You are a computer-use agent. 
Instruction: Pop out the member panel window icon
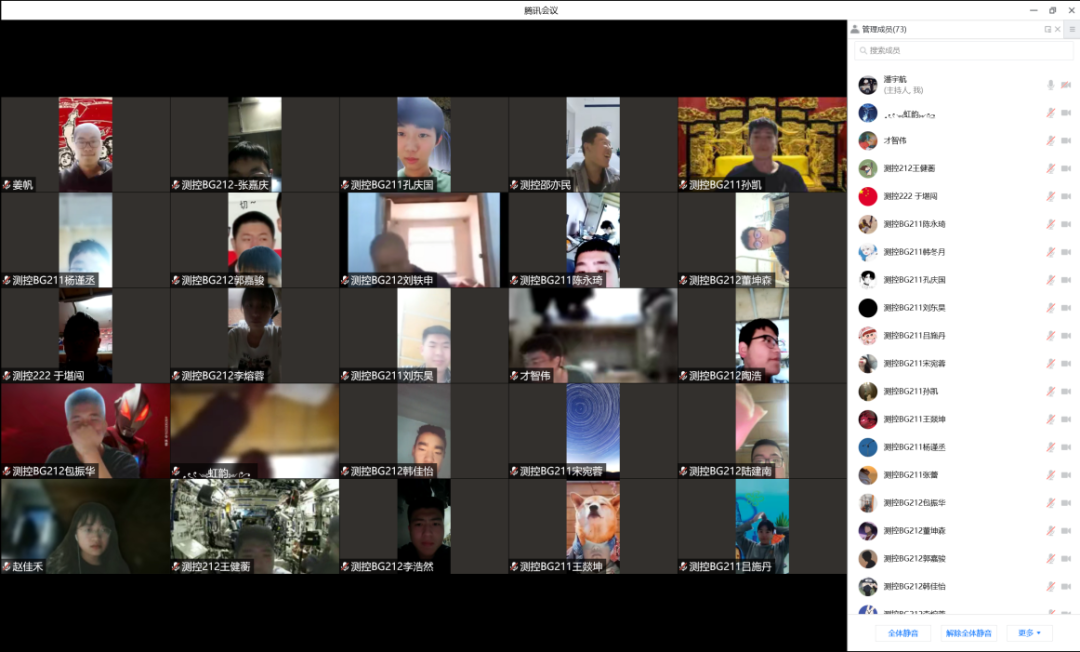point(1048,30)
